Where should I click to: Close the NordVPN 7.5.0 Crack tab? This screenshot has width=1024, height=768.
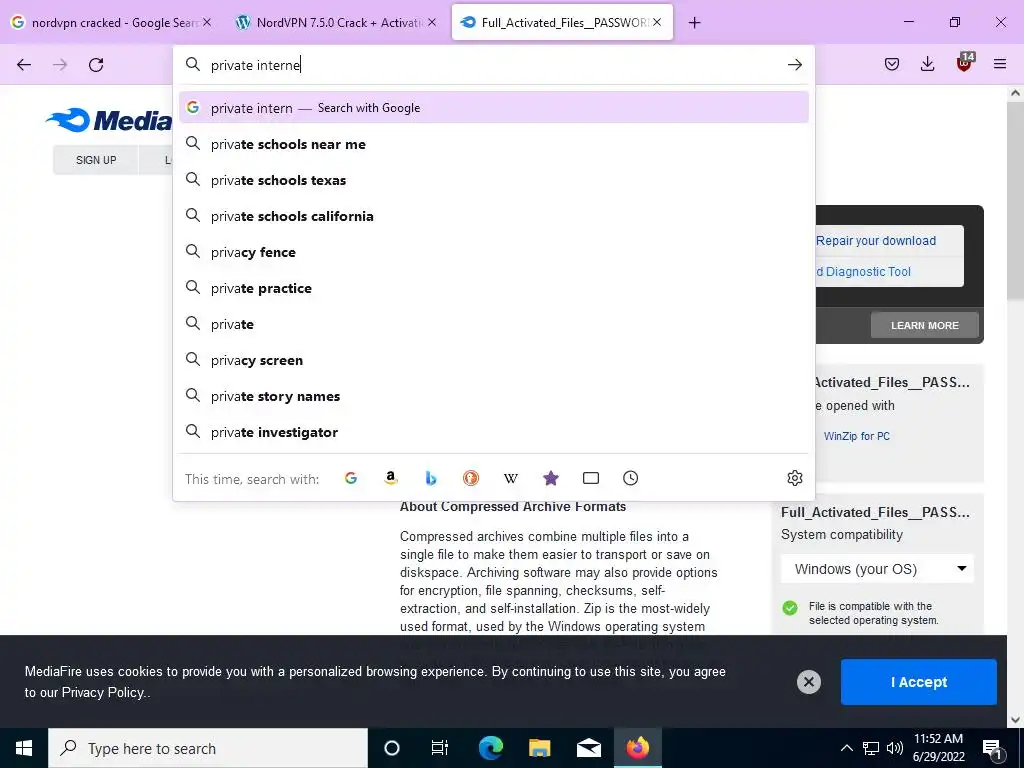tap(432, 22)
